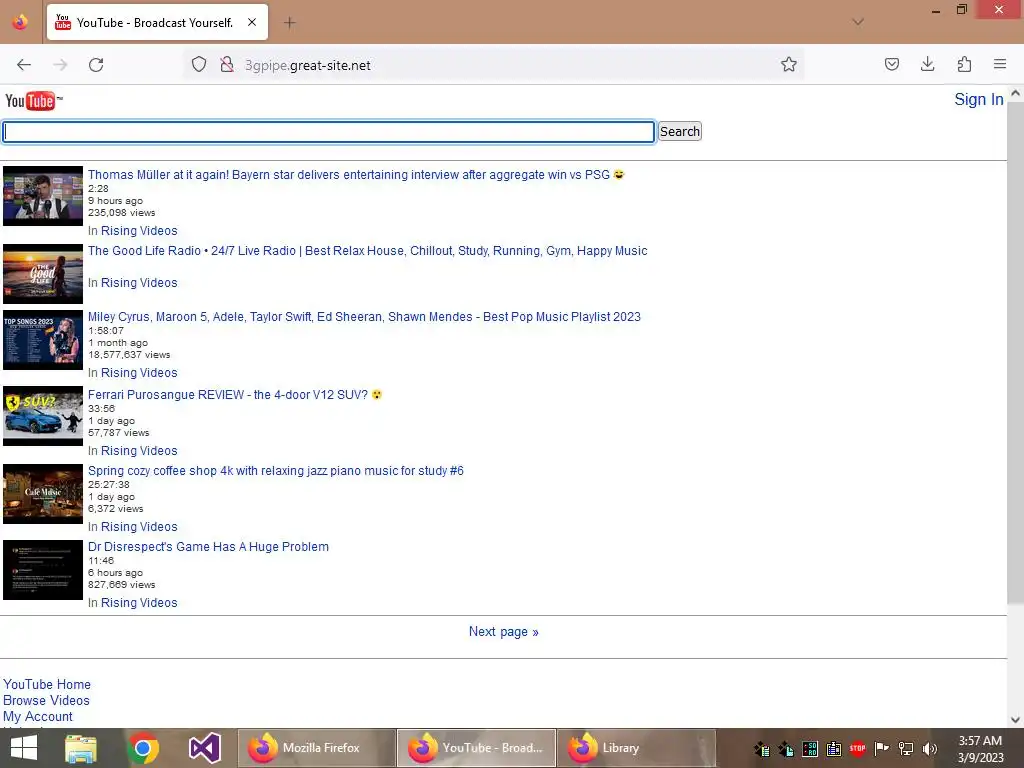Switch to Library taskbar window
This screenshot has width=1024, height=768.
pos(637,748)
